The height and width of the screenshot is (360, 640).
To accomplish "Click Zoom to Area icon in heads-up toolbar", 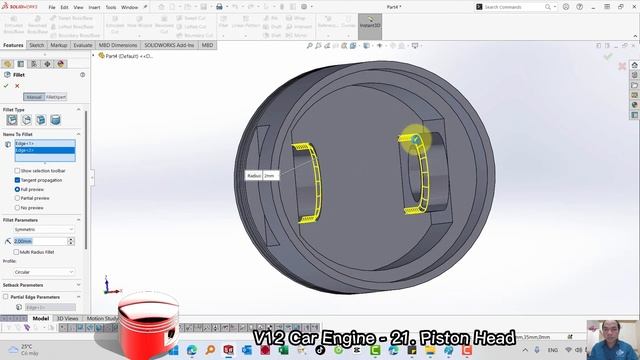I will click(318, 46).
